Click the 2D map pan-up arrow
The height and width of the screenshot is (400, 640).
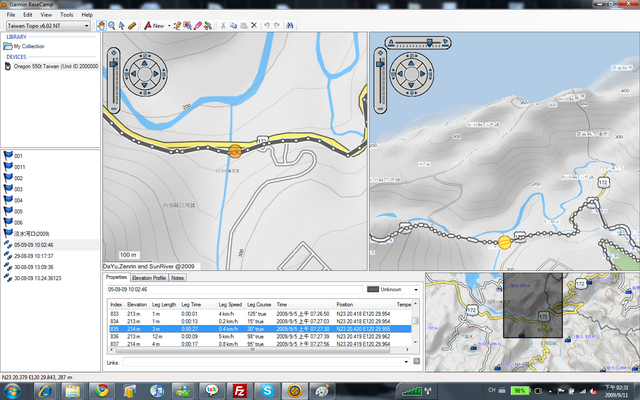(x=144, y=63)
